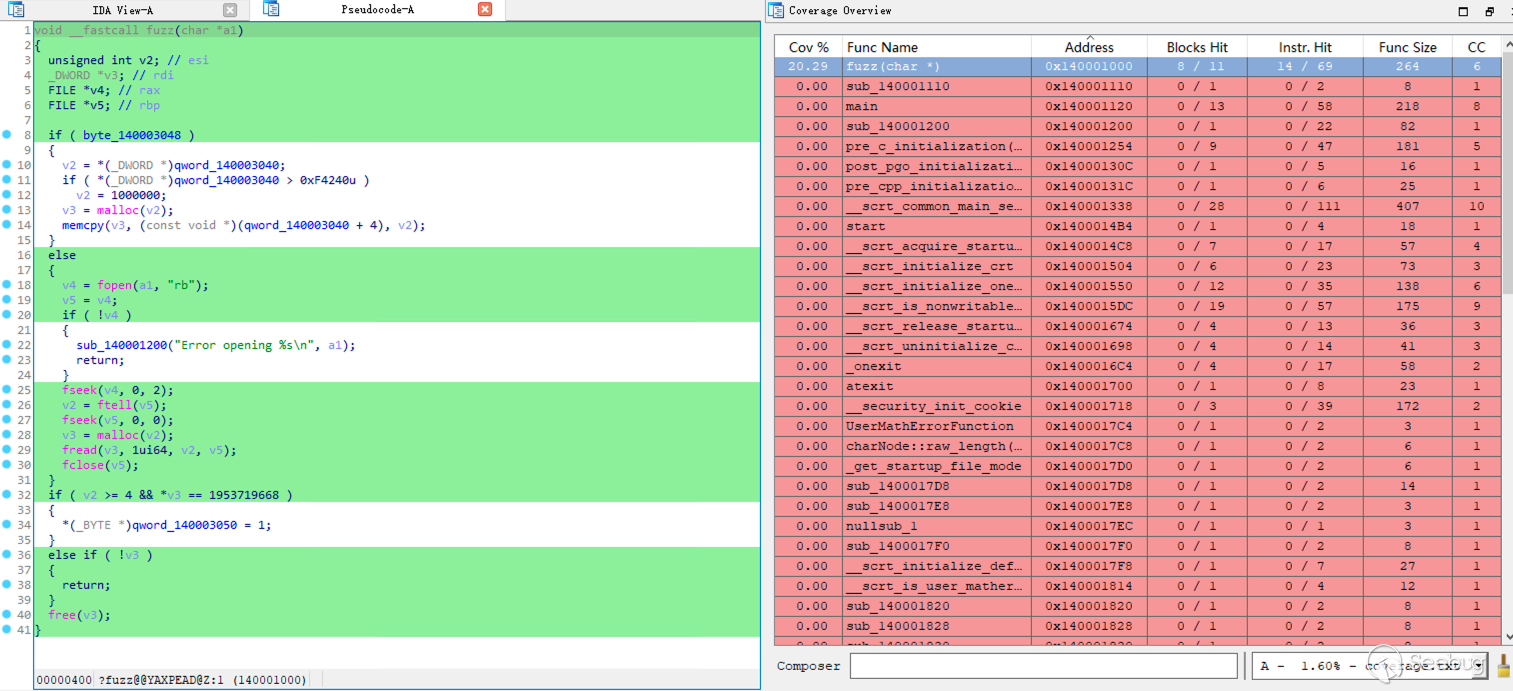The height and width of the screenshot is (691, 1513).
Task: Select the Pseudocode-A tab
Action: (377, 10)
